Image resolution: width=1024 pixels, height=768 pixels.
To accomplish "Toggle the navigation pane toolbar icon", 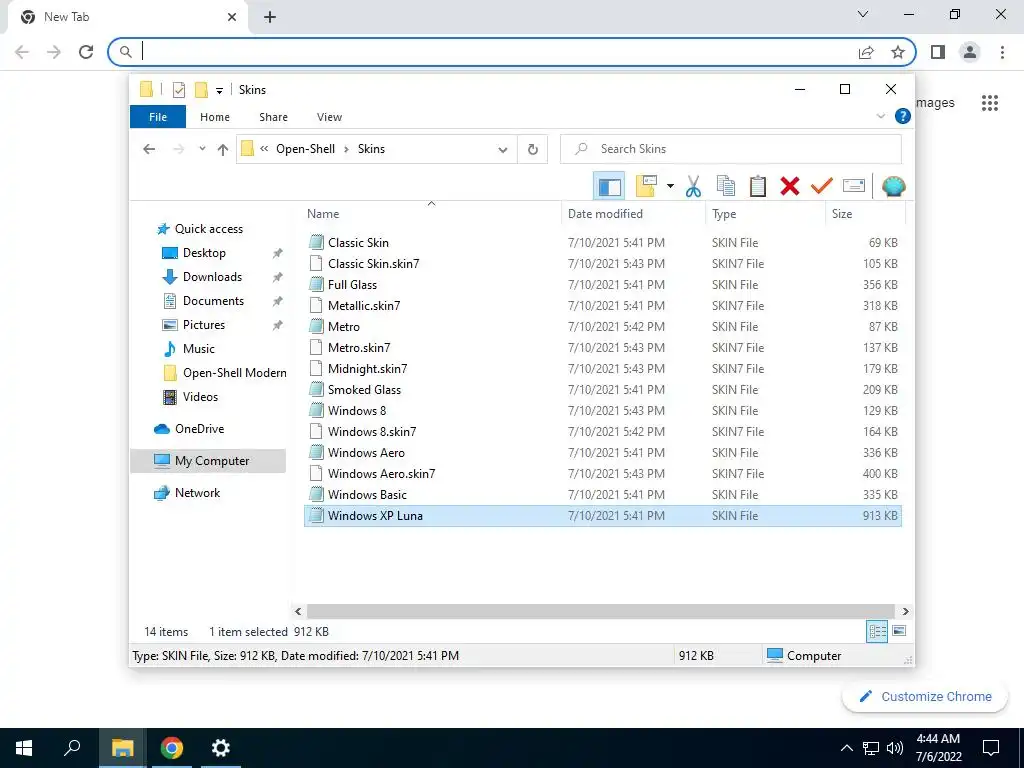I will click(x=609, y=187).
